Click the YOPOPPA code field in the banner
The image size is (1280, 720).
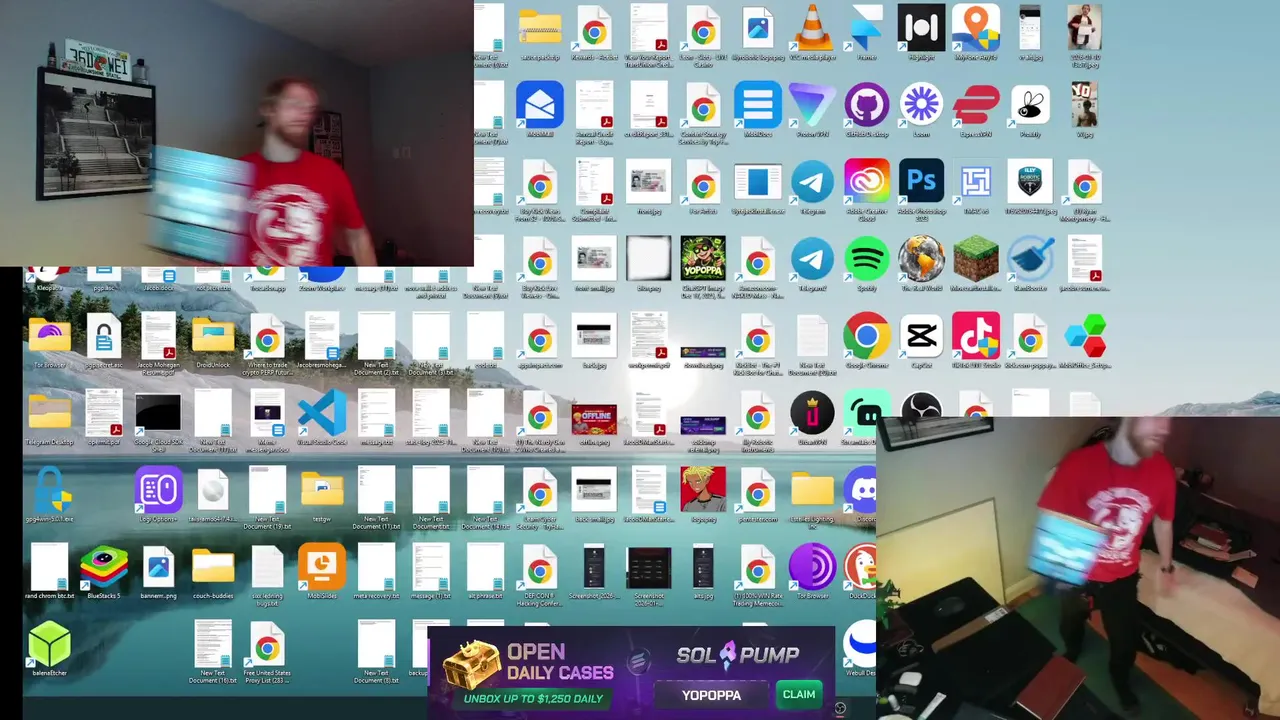point(712,694)
